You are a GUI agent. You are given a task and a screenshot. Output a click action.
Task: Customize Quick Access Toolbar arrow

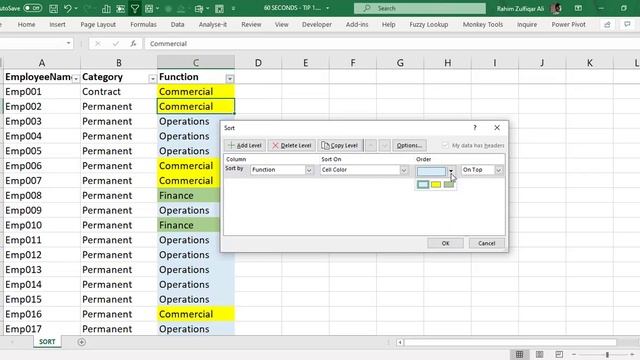click(x=233, y=8)
